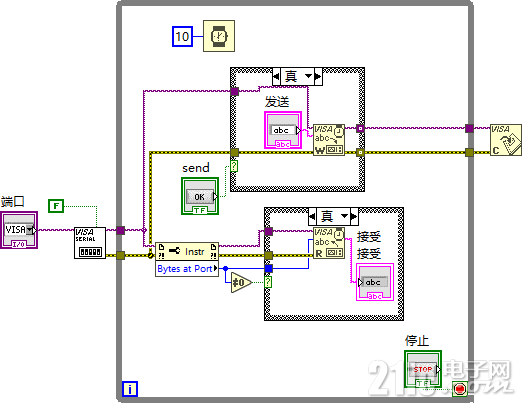This screenshot has height=403, width=522.
Task: Click the loop iteration terminal i
Action: (130, 389)
